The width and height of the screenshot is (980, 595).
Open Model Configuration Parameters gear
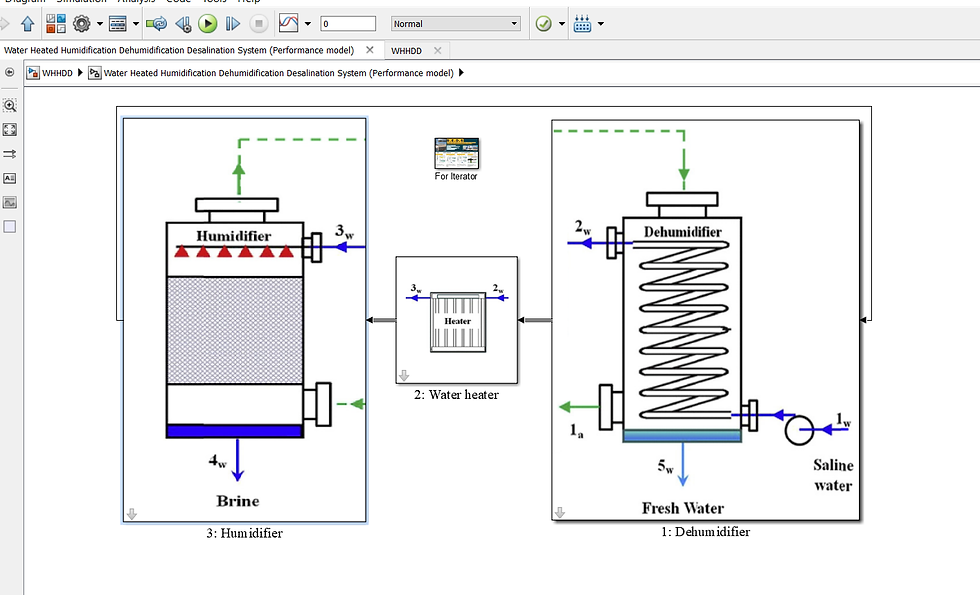(82, 24)
